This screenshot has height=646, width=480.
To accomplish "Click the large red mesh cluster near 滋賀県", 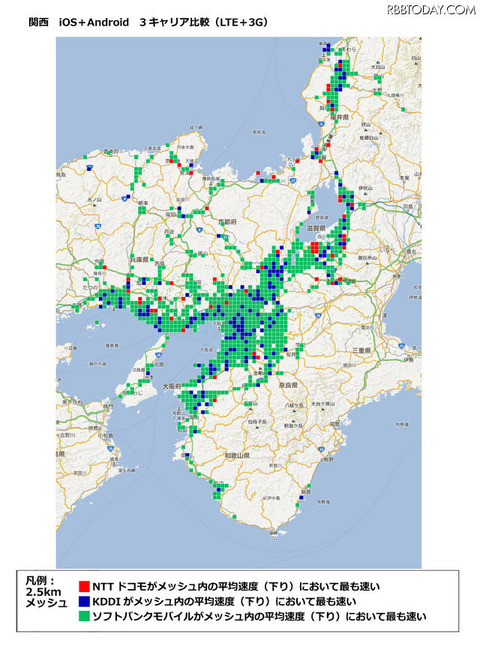I will point(314,248).
